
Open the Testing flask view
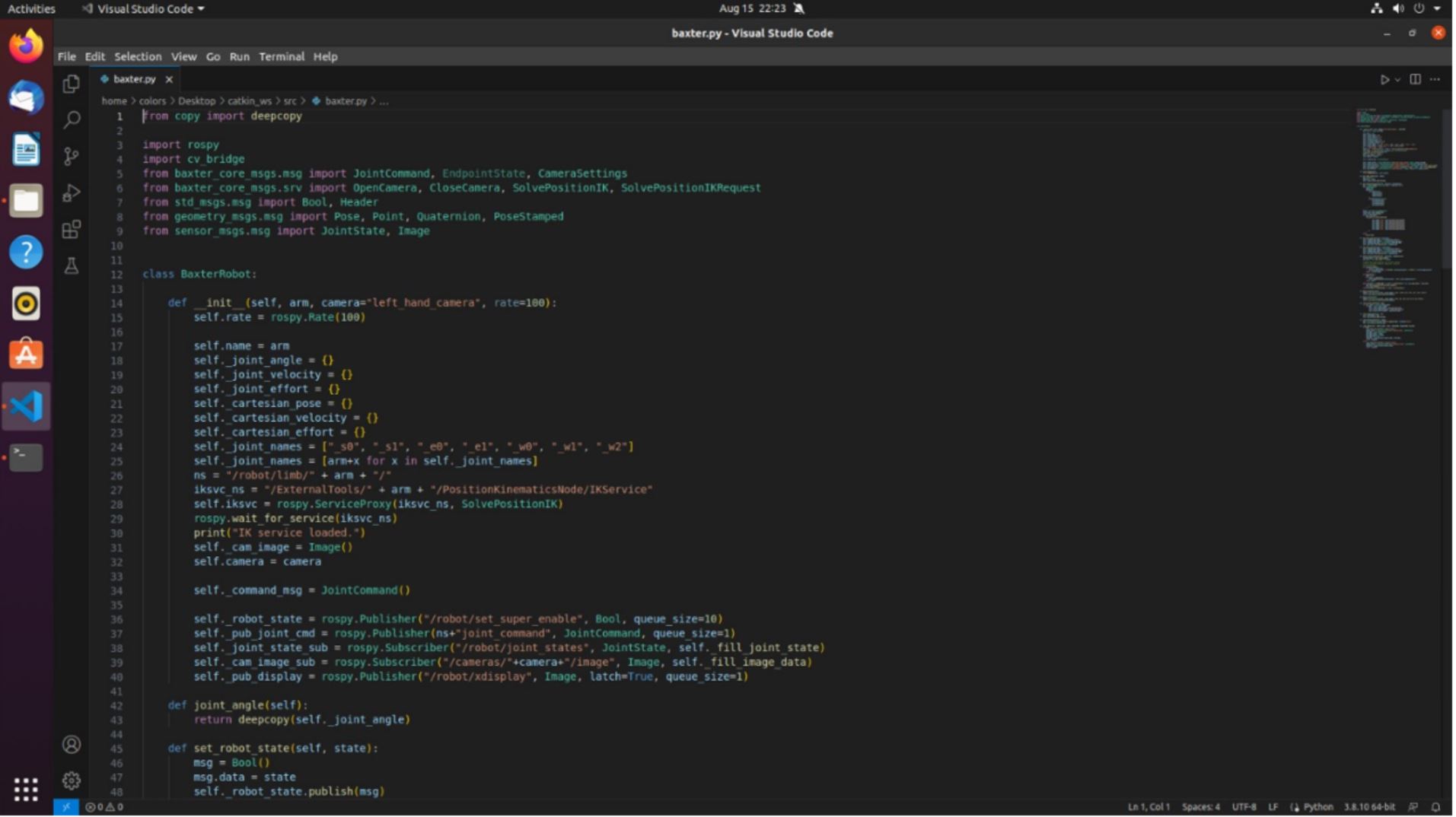[72, 265]
